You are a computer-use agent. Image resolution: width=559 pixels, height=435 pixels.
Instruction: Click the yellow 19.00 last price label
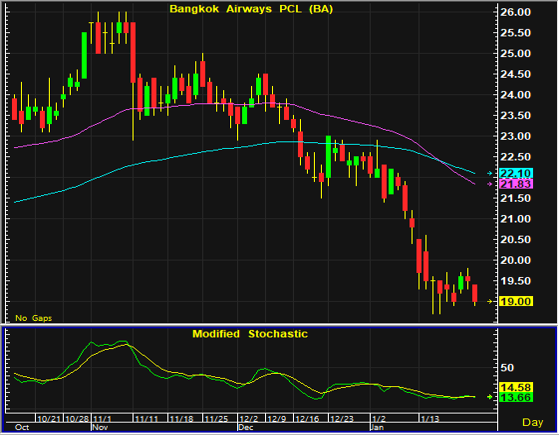click(x=516, y=301)
